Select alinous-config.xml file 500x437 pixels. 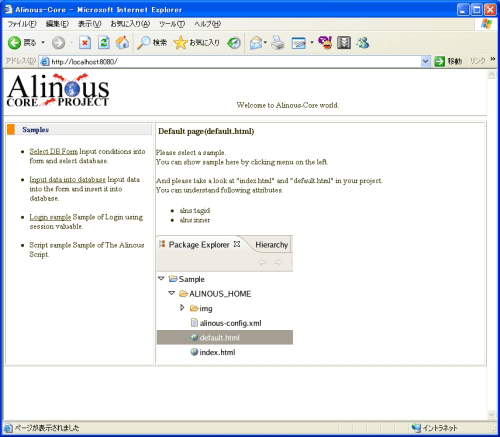[x=226, y=323]
